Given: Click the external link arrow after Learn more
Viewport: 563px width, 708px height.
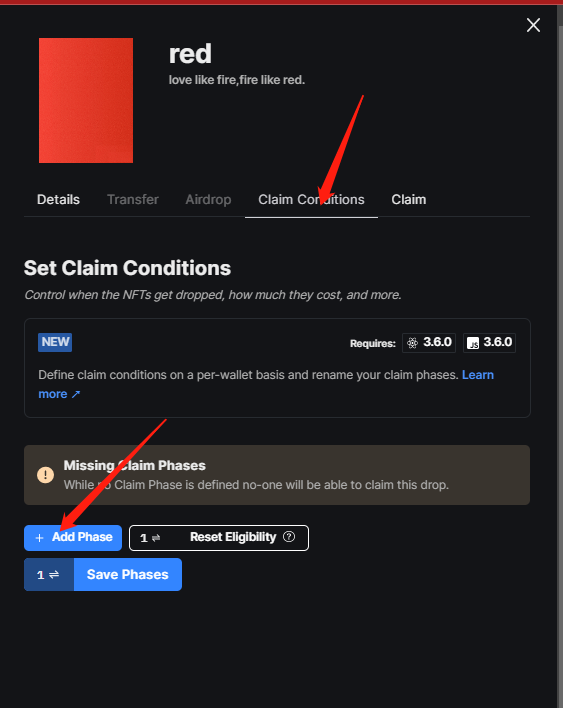Looking at the screenshot, I should pos(76,394).
